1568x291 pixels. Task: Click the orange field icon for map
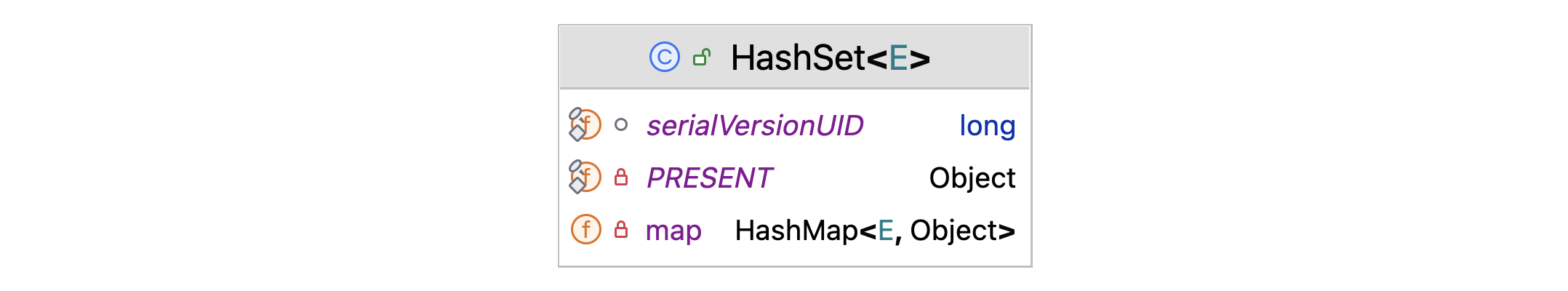(x=585, y=229)
